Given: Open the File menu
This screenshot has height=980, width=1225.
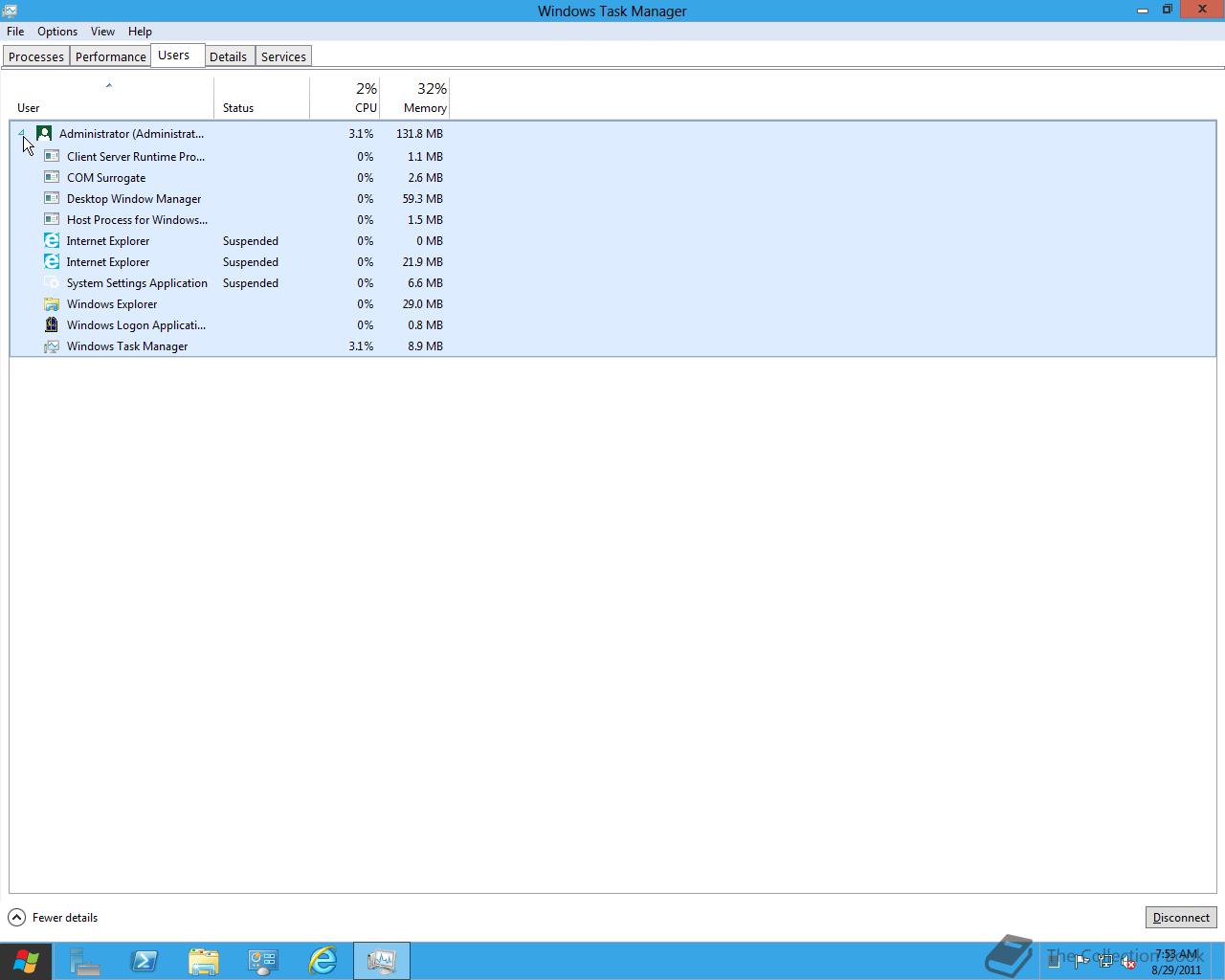Looking at the screenshot, I should click(x=15, y=32).
